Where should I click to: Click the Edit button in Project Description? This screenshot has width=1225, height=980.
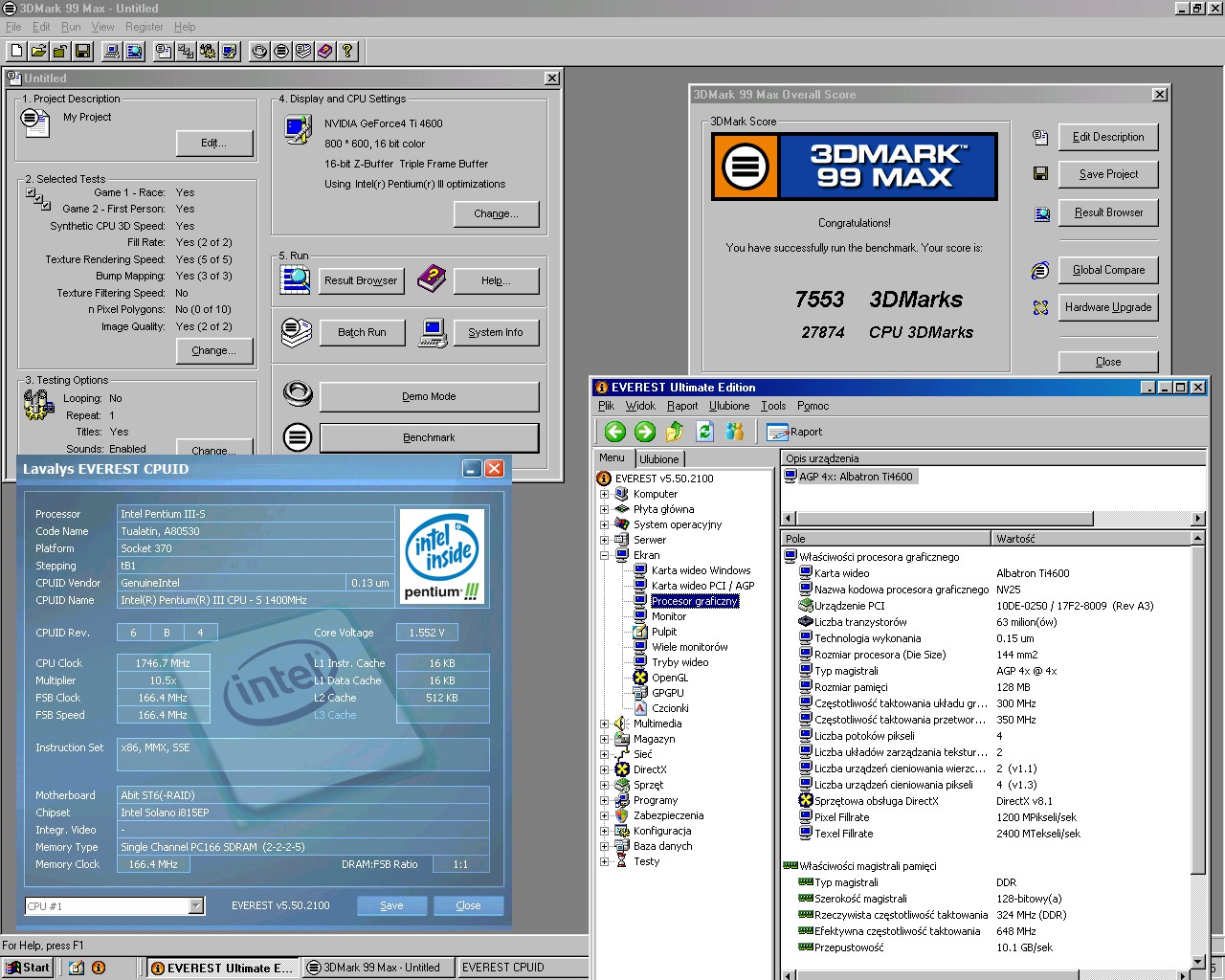[x=214, y=144]
